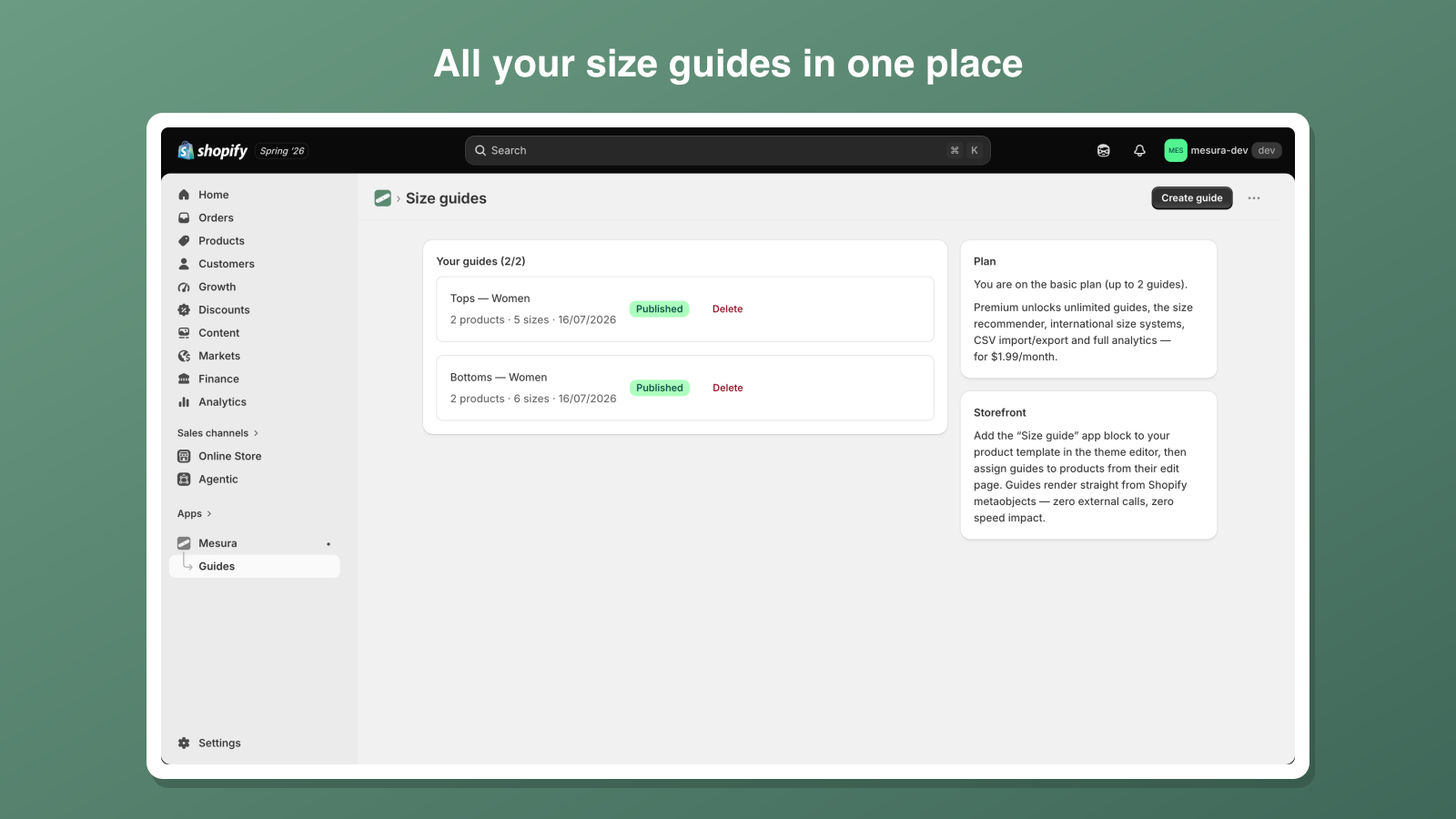Screen dimensions: 1456x819
Task: Click the pin dot next to Mesura
Action: tap(329, 544)
